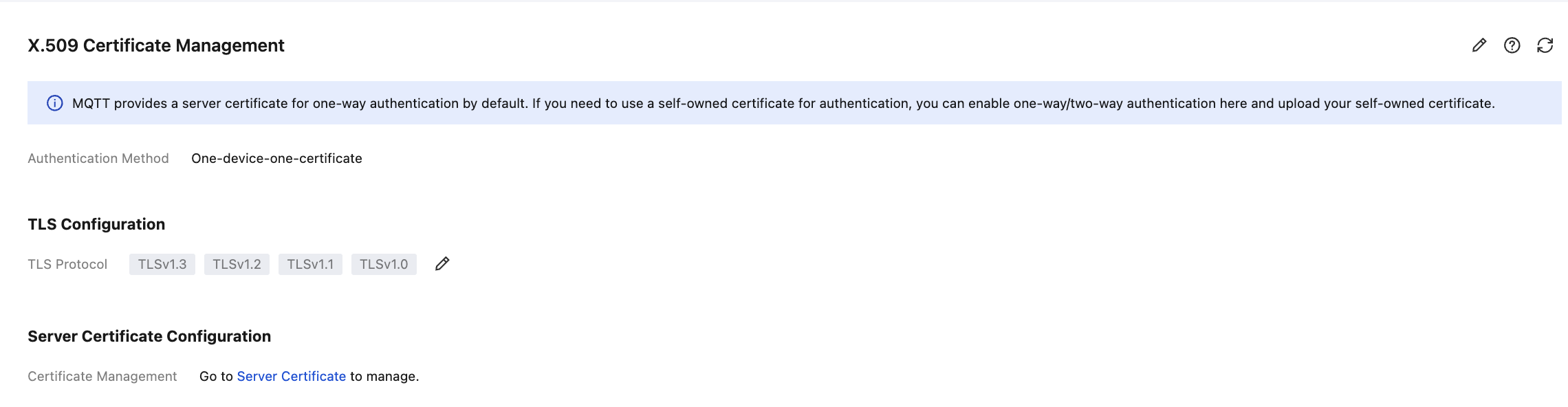Viewport: 1568px width, 407px height.
Task: Click the Authentication Method label
Action: [98, 158]
